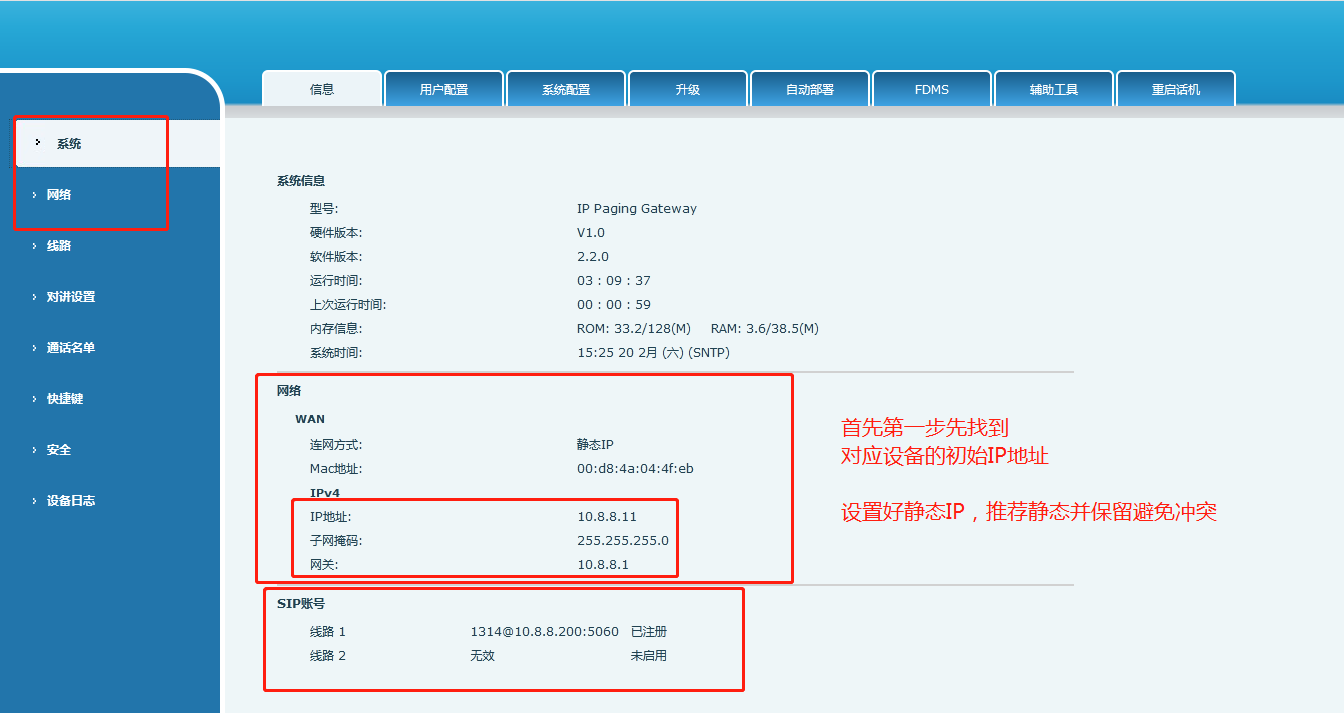Switch to the FDMS tab
This screenshot has width=1344, height=713.
point(932,89)
